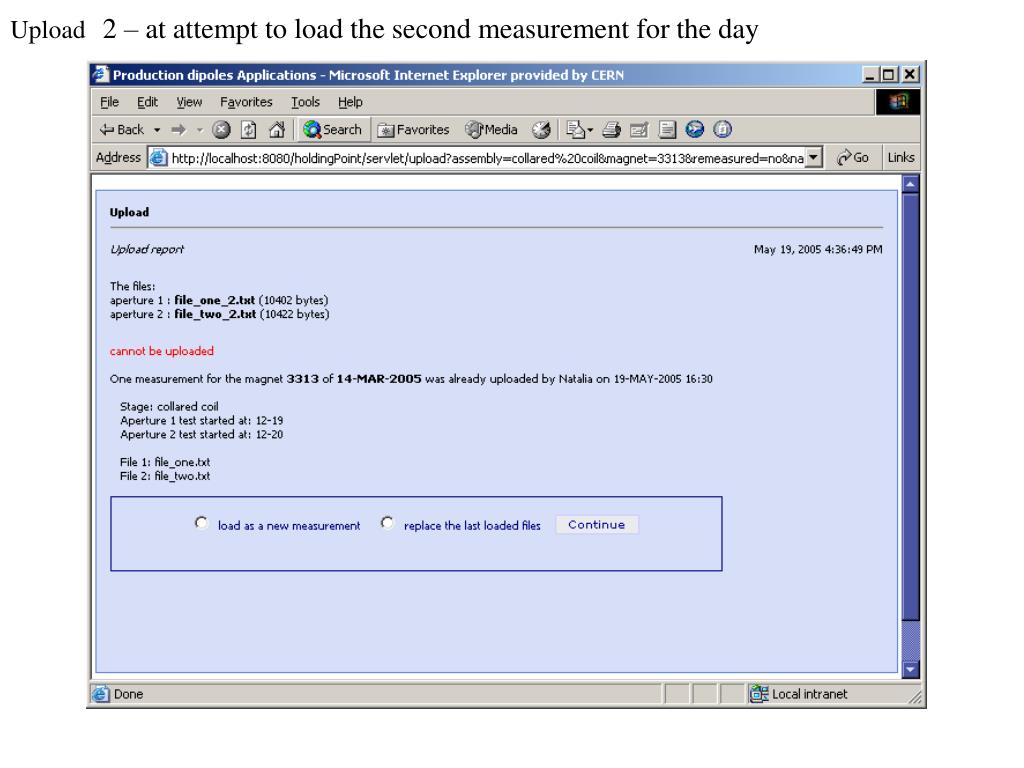The height and width of the screenshot is (768, 1024).
Task: Click the Discuss toolbar icon
Action: click(667, 130)
